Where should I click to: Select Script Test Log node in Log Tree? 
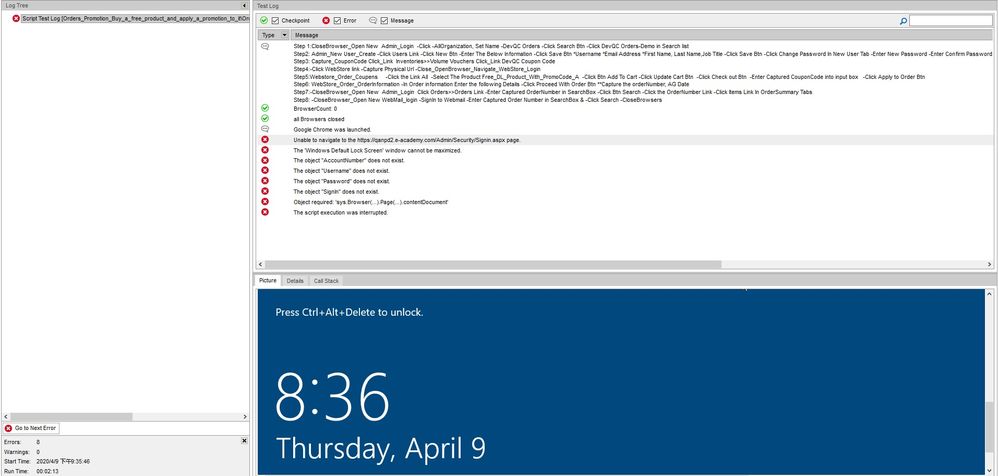click(x=135, y=19)
